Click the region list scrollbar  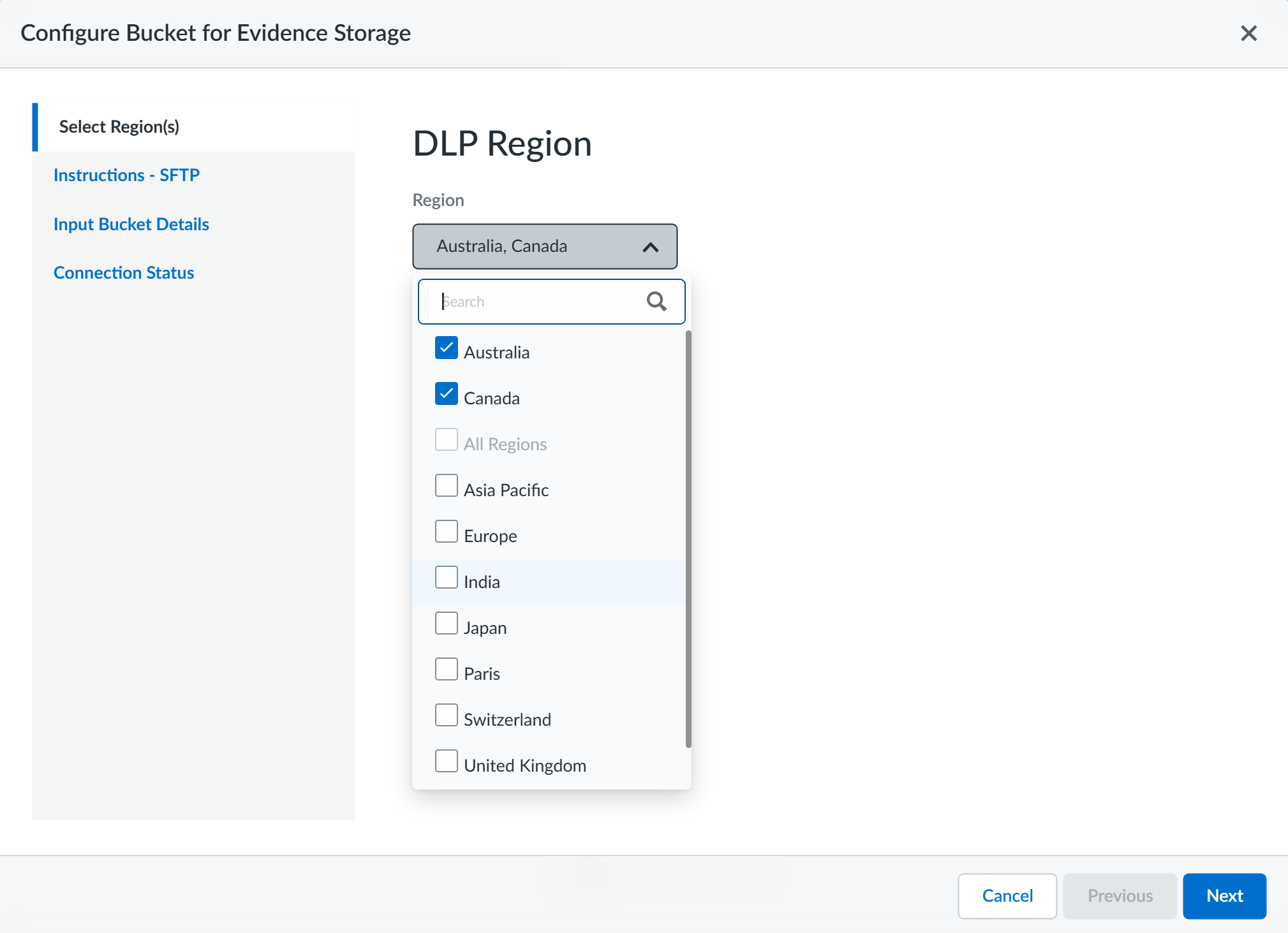(688, 539)
